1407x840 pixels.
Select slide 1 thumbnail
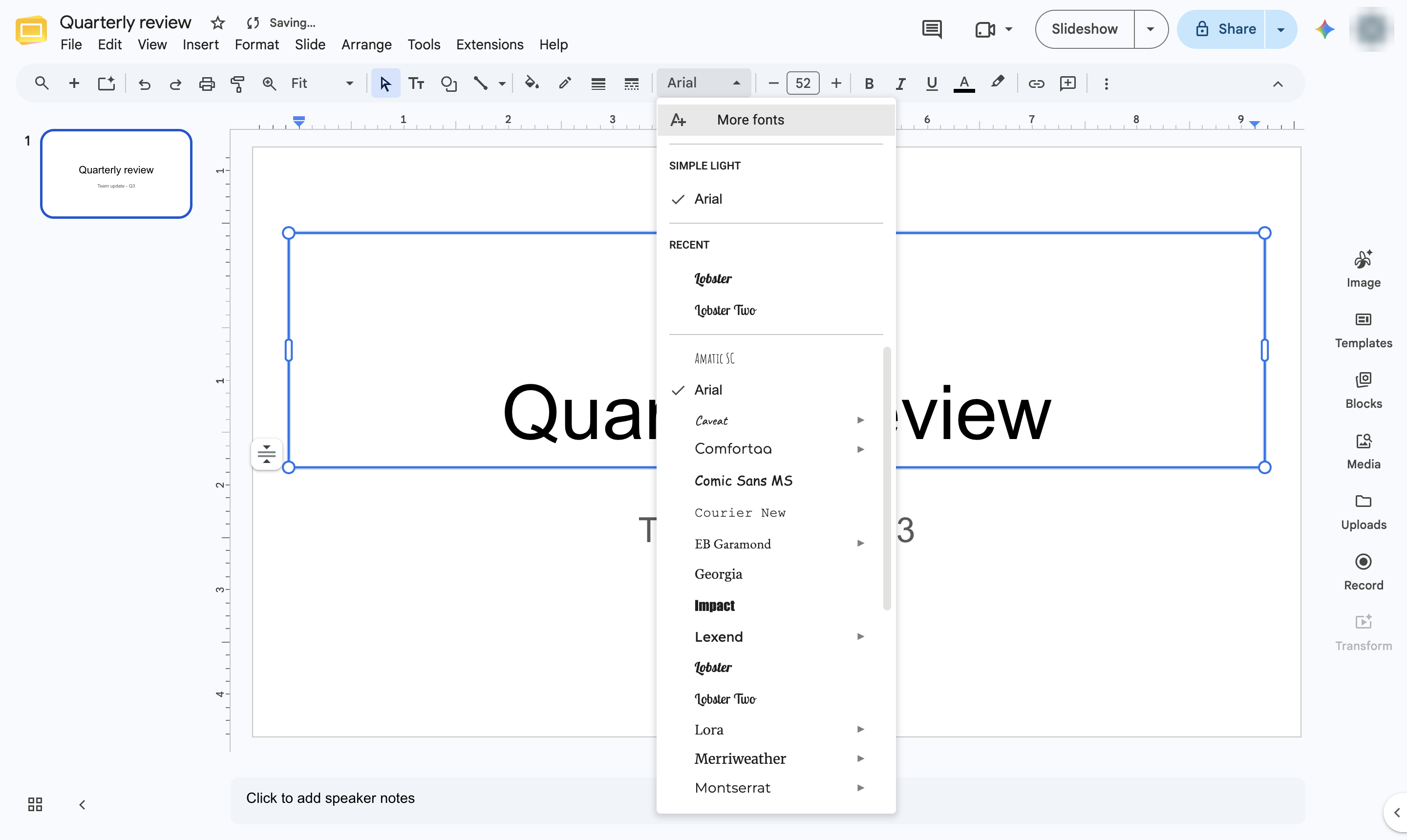116,174
